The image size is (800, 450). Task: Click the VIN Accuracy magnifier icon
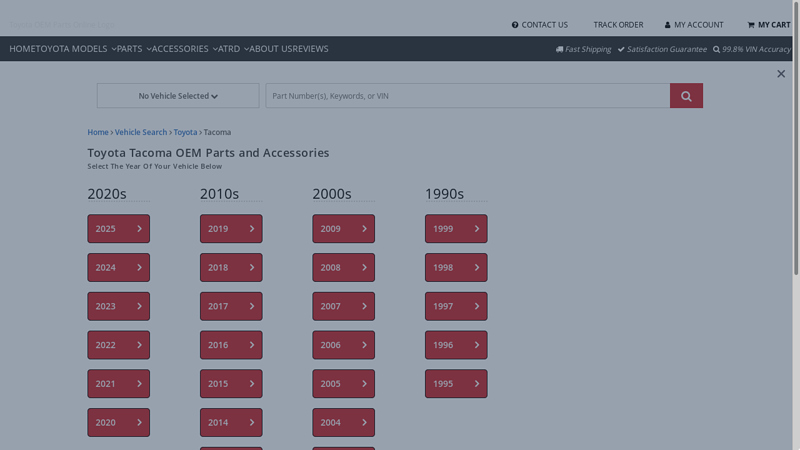point(716,49)
